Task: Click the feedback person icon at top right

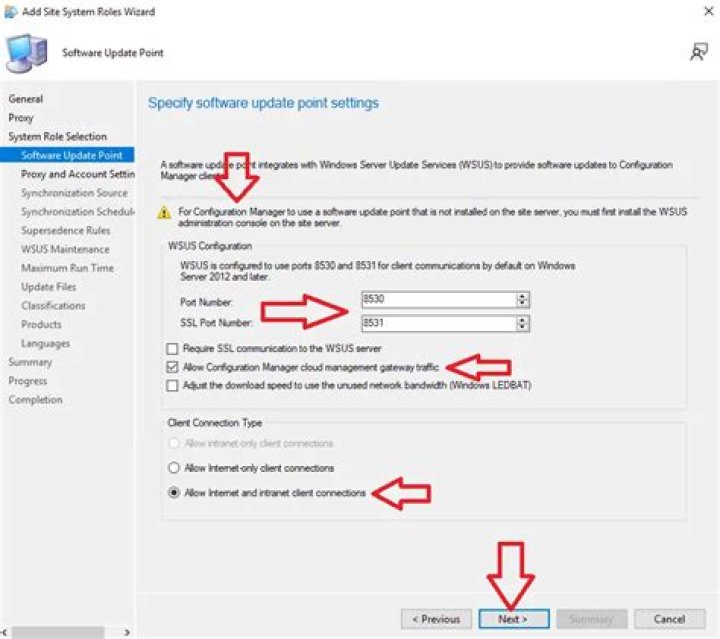Action: coord(699,52)
